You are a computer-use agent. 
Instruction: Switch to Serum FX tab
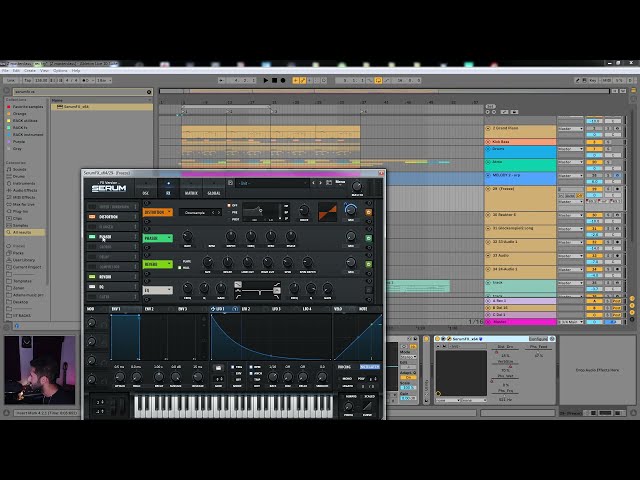tap(168, 189)
